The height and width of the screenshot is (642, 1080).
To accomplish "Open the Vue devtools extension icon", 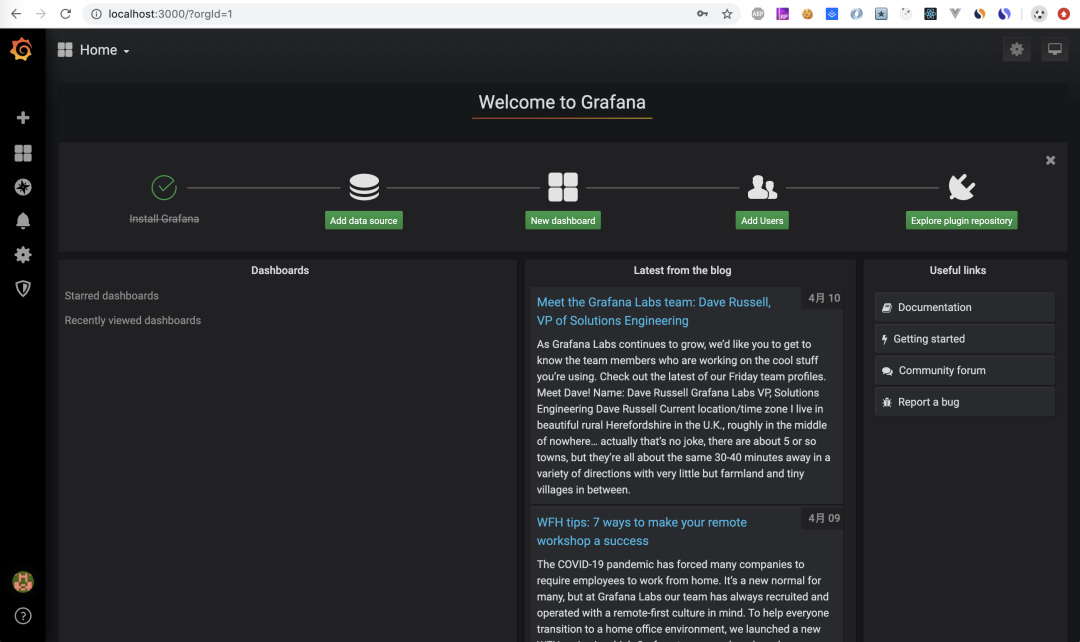I will point(955,14).
